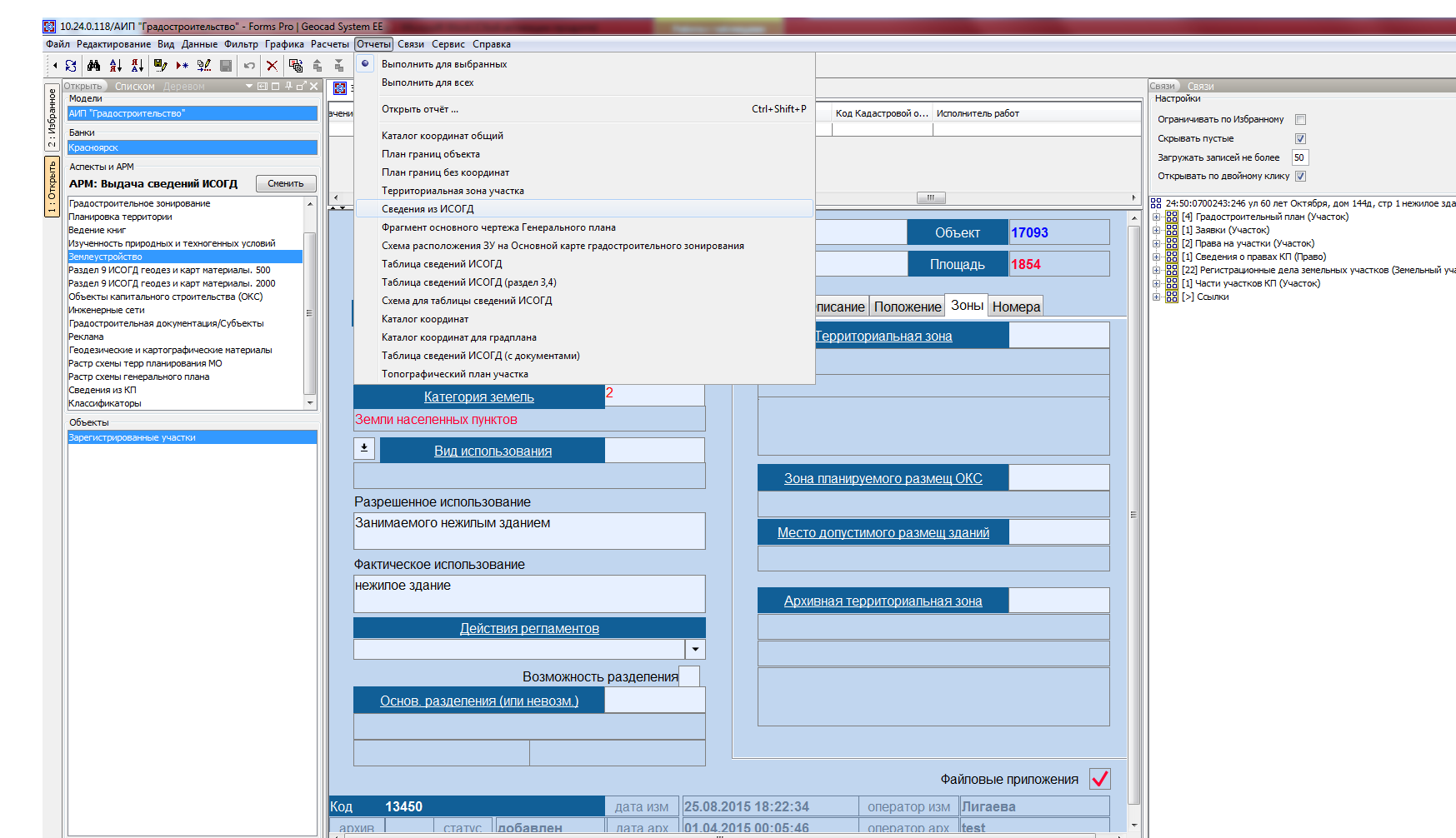Select Сведения из ИСОГД in the menu
This screenshot has height=838, width=1456.
pos(428,209)
